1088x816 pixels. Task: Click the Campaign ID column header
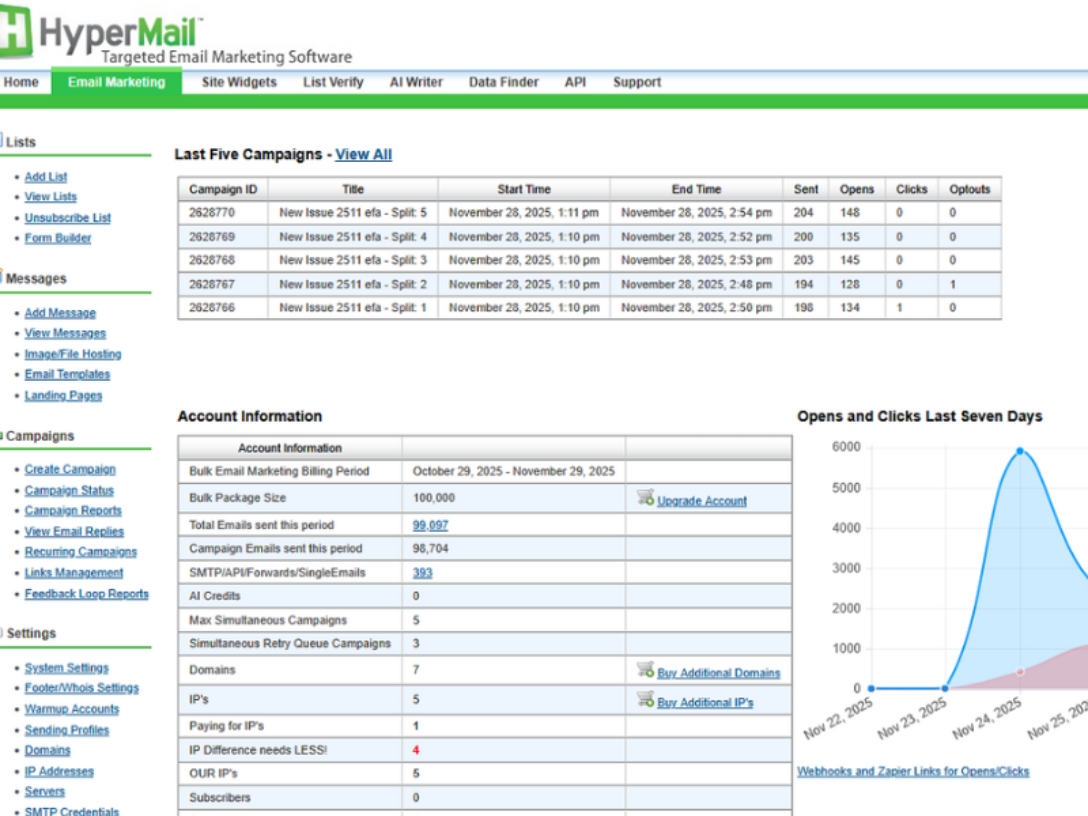[223, 189]
